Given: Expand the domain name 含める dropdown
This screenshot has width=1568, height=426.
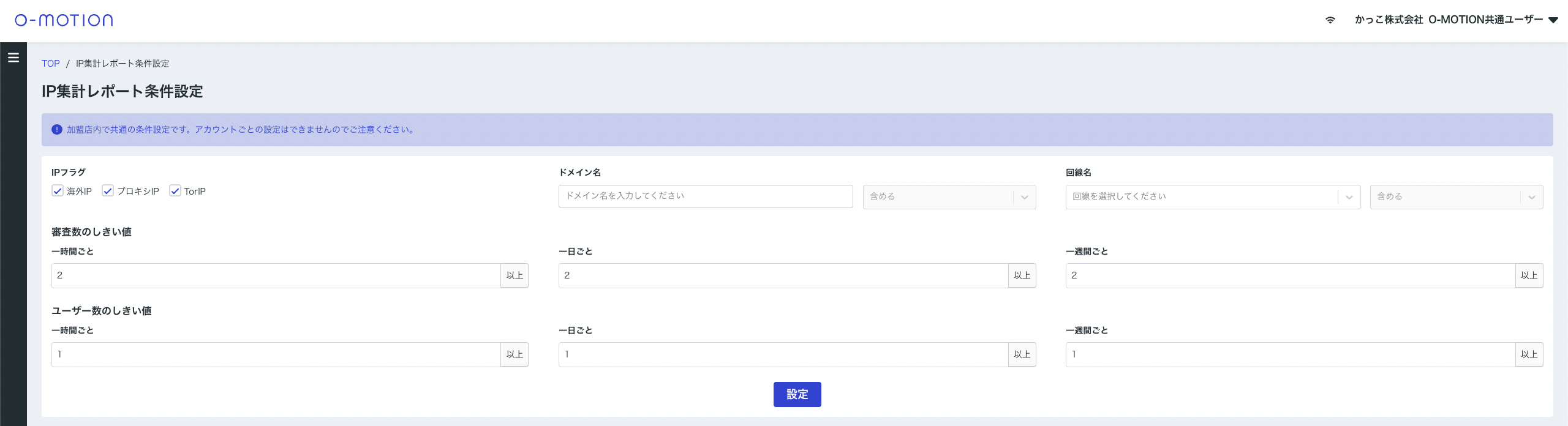Looking at the screenshot, I should click(x=949, y=196).
